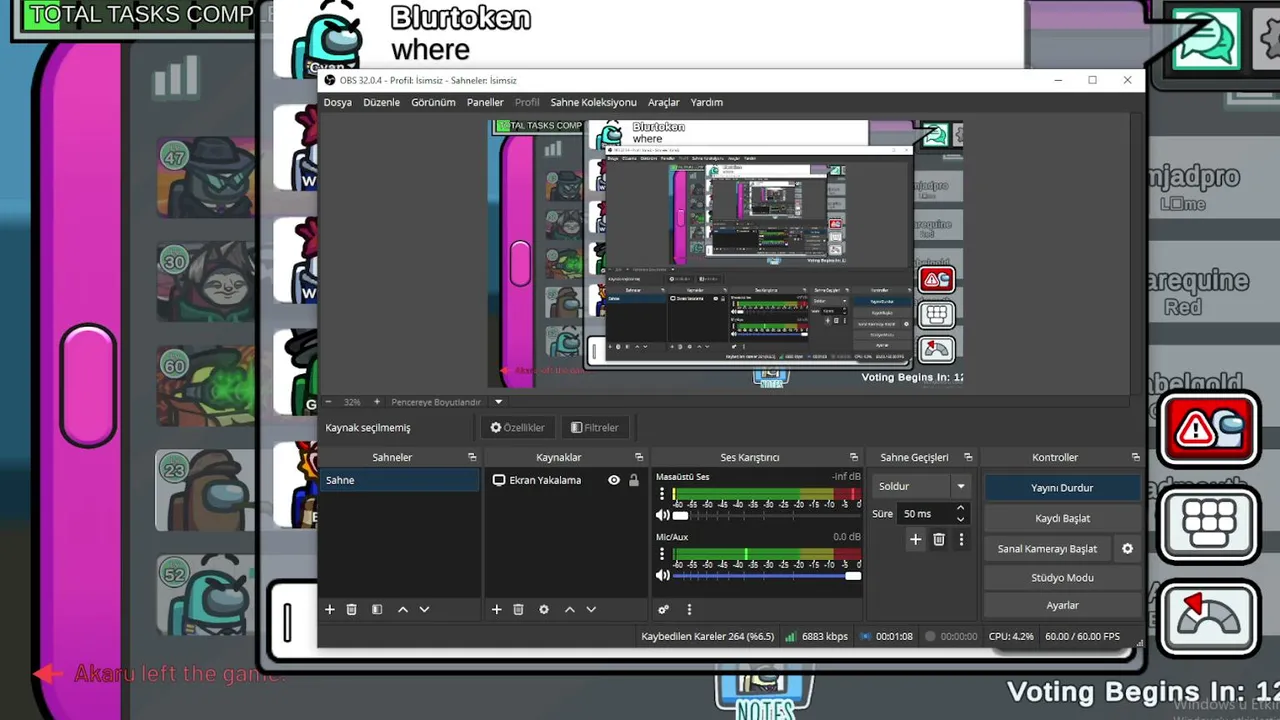The width and height of the screenshot is (1280, 720).
Task: Click Kaydı Başlat to start recording
Action: 1062,518
